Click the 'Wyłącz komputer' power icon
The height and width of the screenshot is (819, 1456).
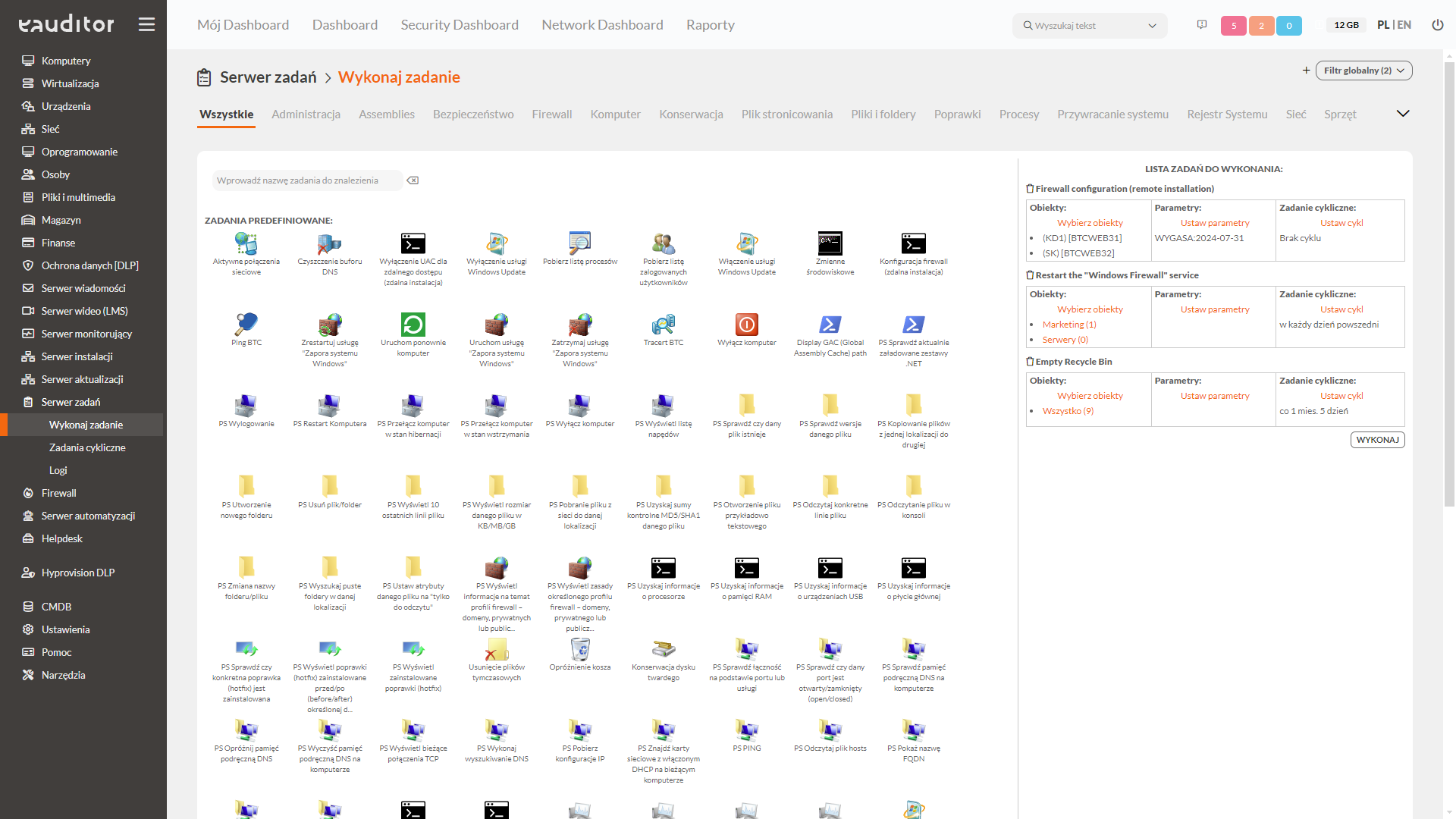point(747,325)
